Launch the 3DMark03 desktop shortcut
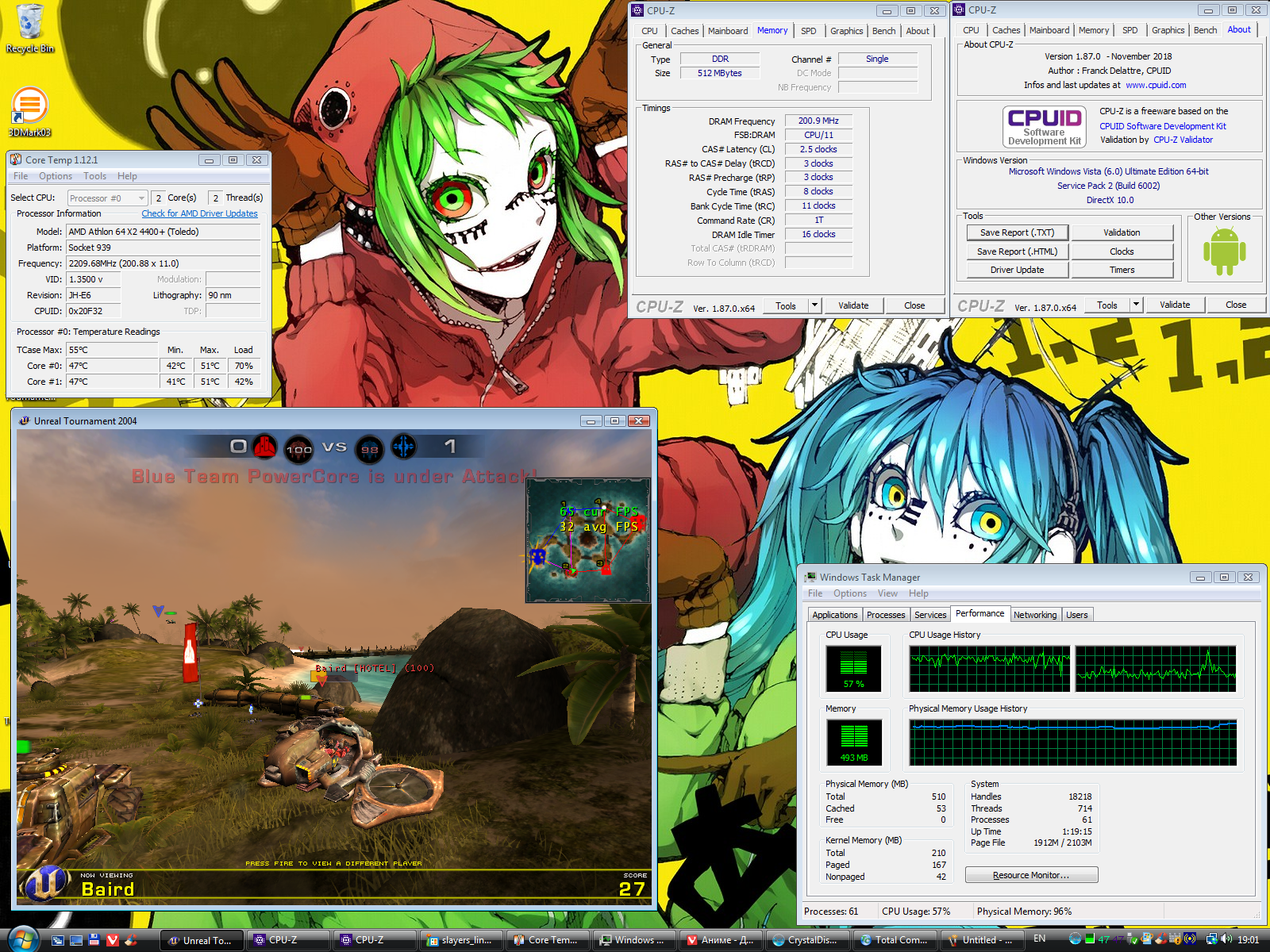This screenshot has width=1270, height=952. (x=29, y=112)
